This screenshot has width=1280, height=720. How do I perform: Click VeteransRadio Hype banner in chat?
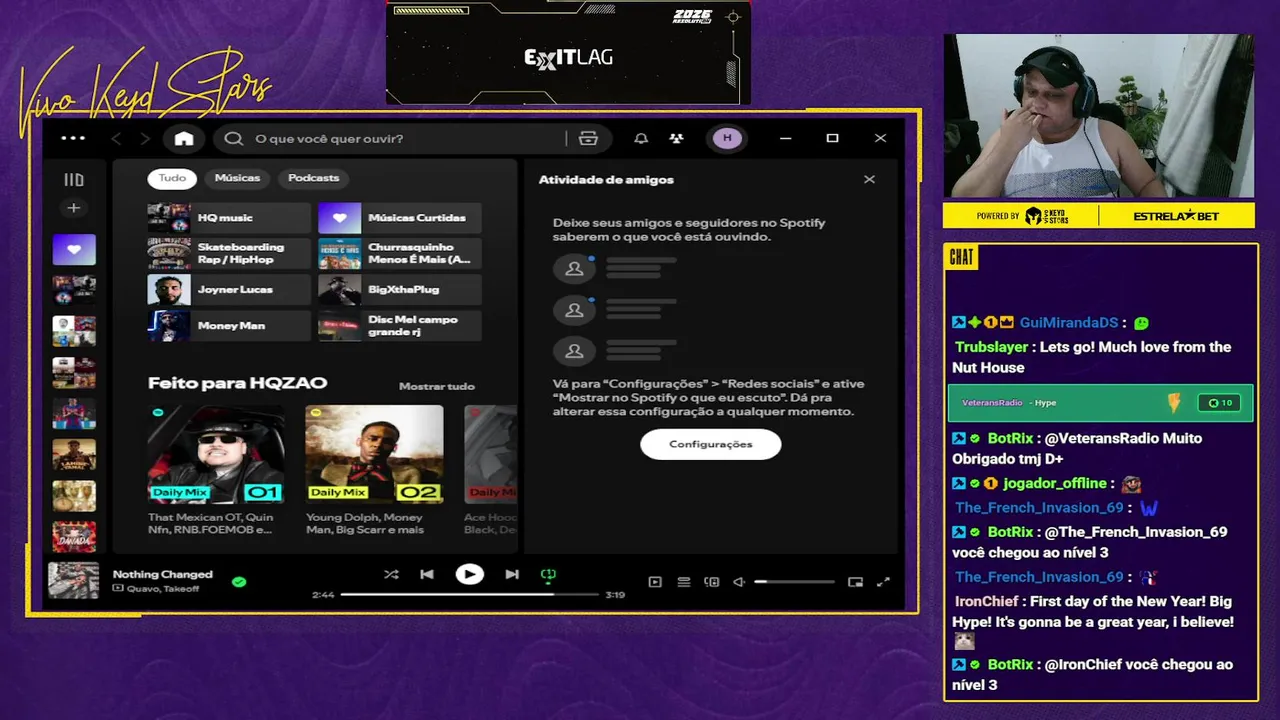[x=1100, y=403]
